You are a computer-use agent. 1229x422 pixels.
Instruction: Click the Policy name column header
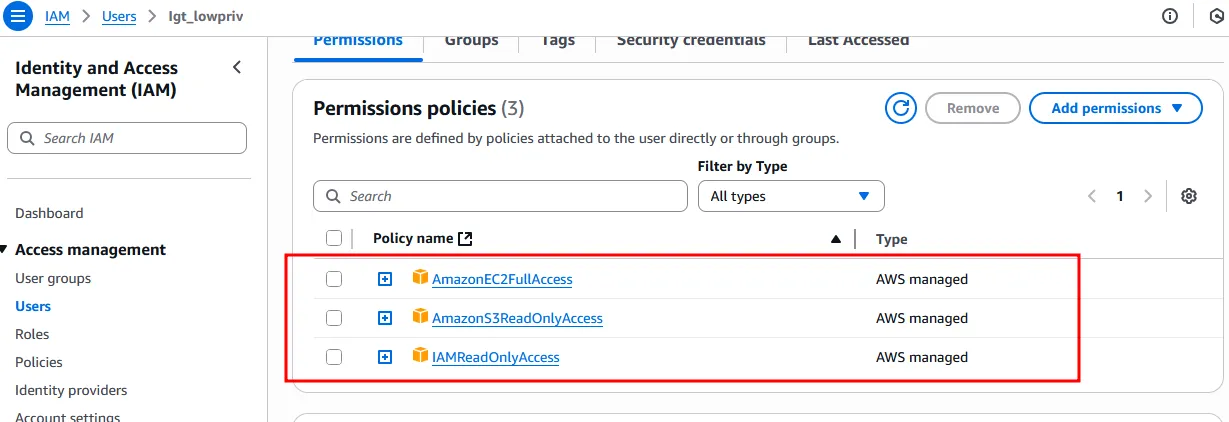(x=413, y=239)
